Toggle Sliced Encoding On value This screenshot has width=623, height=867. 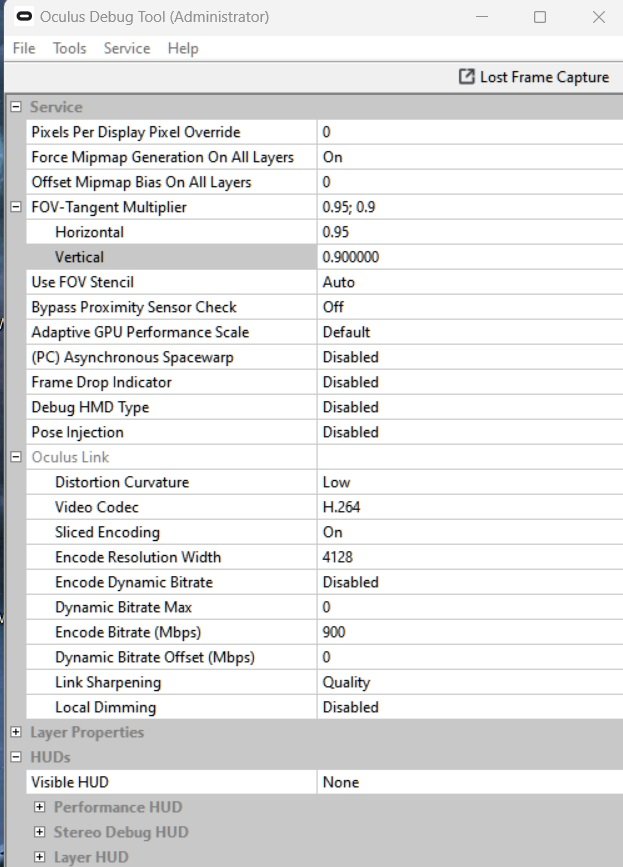470,532
